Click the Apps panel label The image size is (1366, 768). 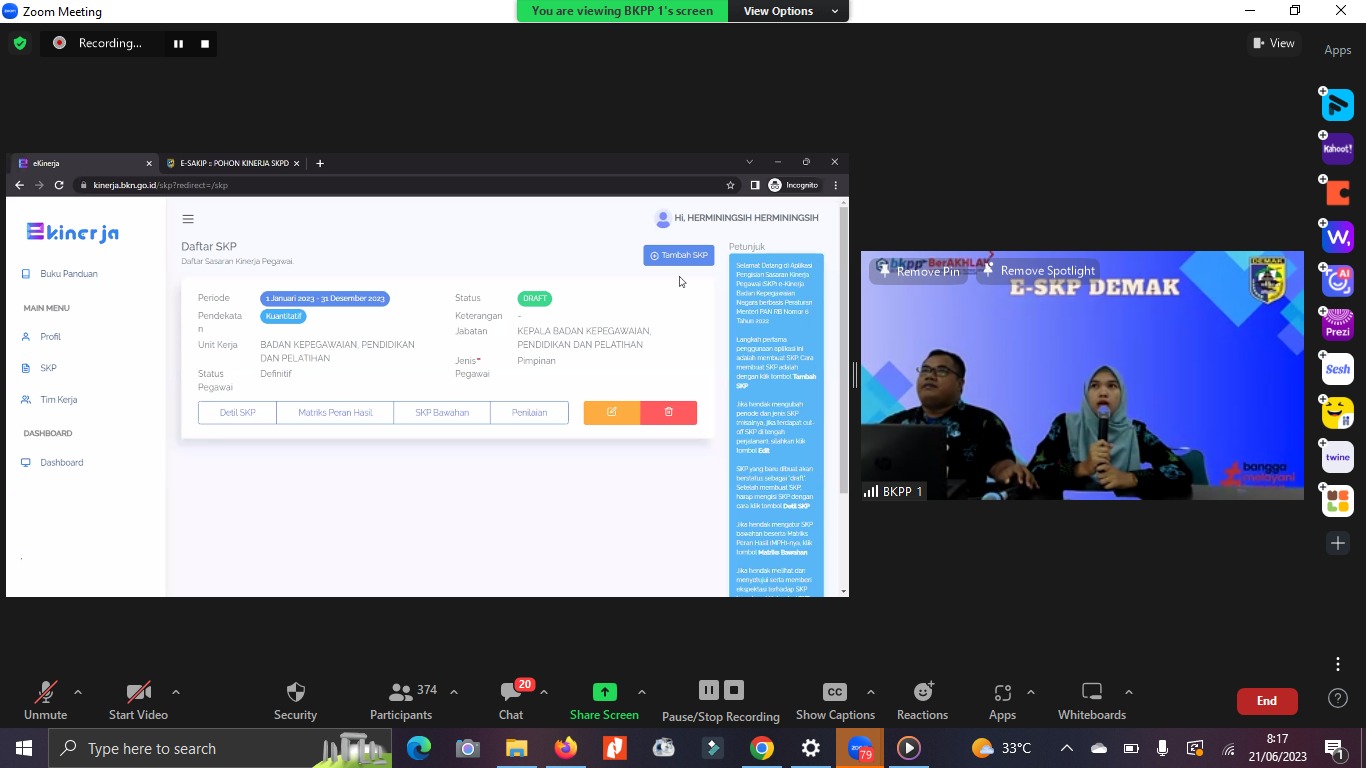1337,50
